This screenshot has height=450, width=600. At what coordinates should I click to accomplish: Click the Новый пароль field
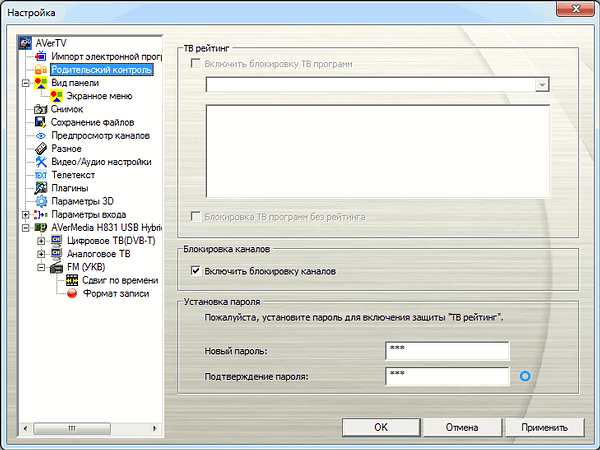(x=447, y=351)
